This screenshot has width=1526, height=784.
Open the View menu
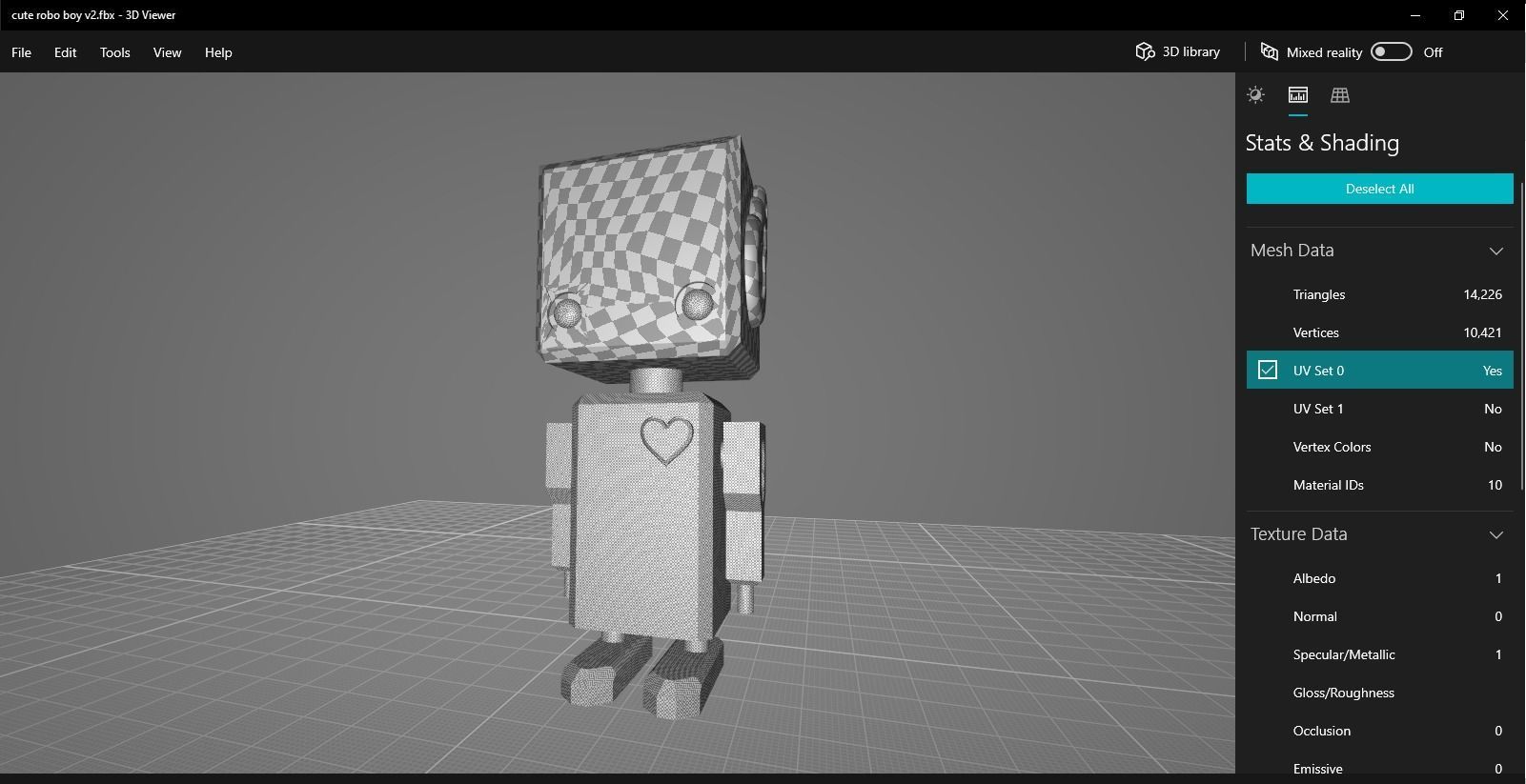tap(167, 52)
